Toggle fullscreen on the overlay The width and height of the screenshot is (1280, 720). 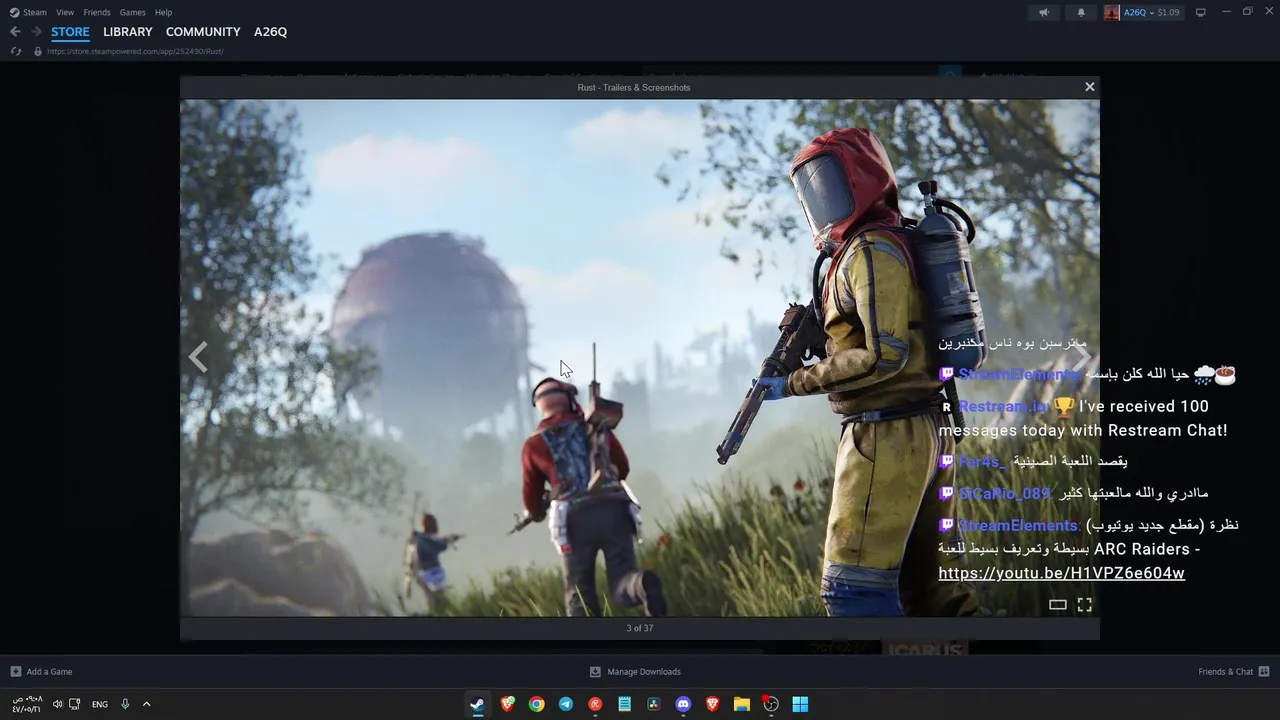click(1084, 605)
